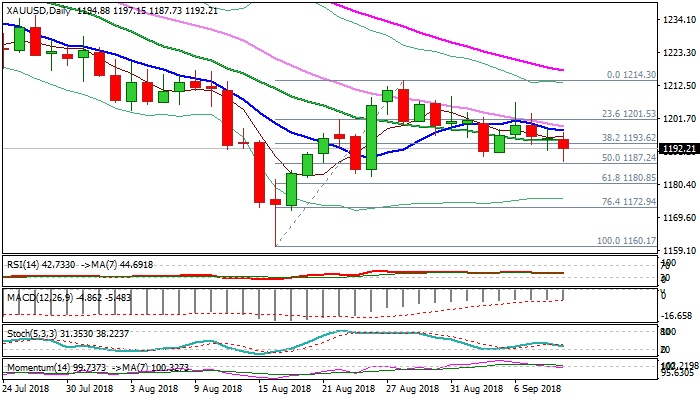Click the 27 Aug 2018 date label
Image resolution: width=700 pixels, height=400 pixels.
[x=410, y=392]
